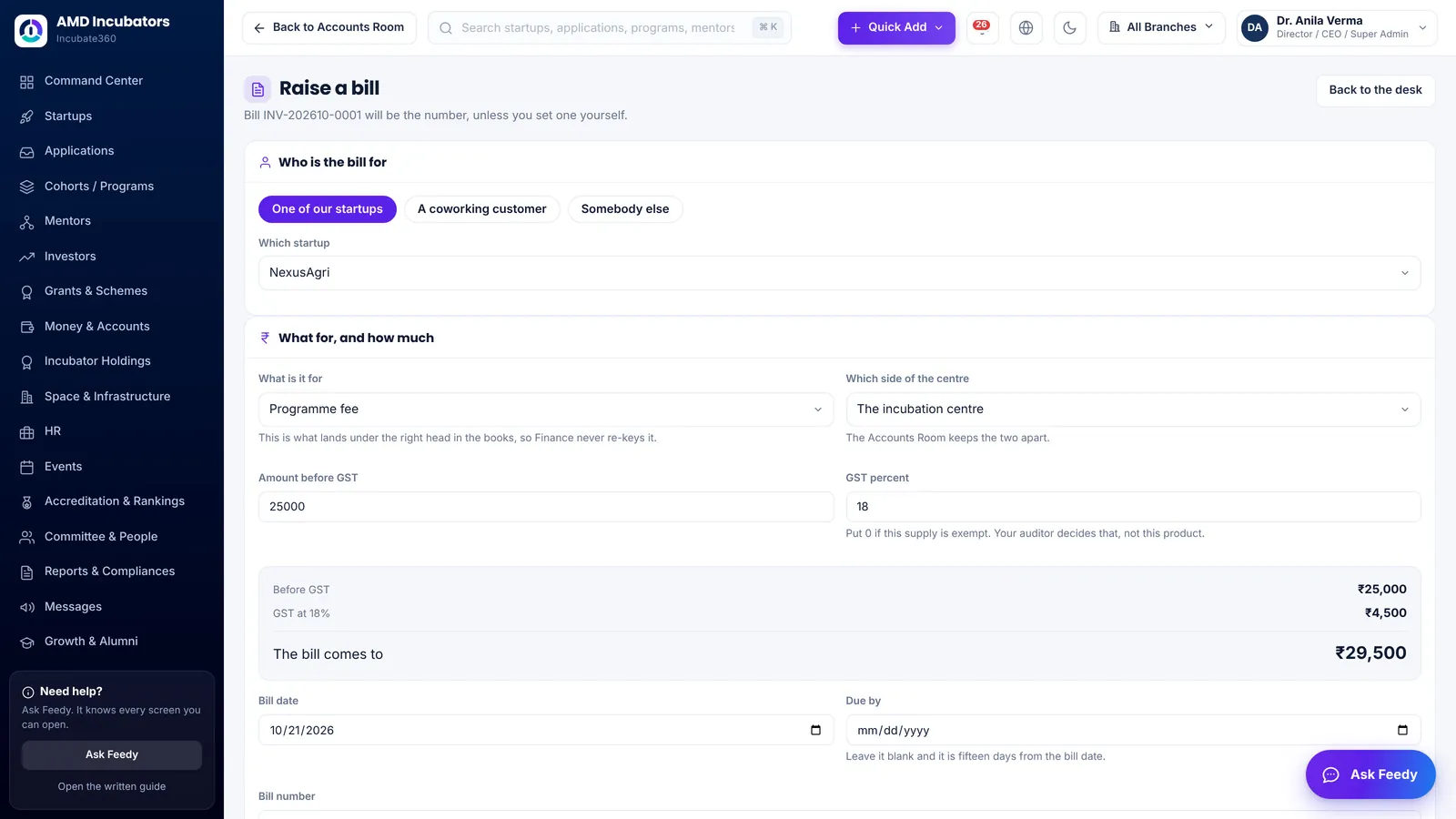
Task: Open calendar picker in Due by field
Action: [x=1402, y=730]
